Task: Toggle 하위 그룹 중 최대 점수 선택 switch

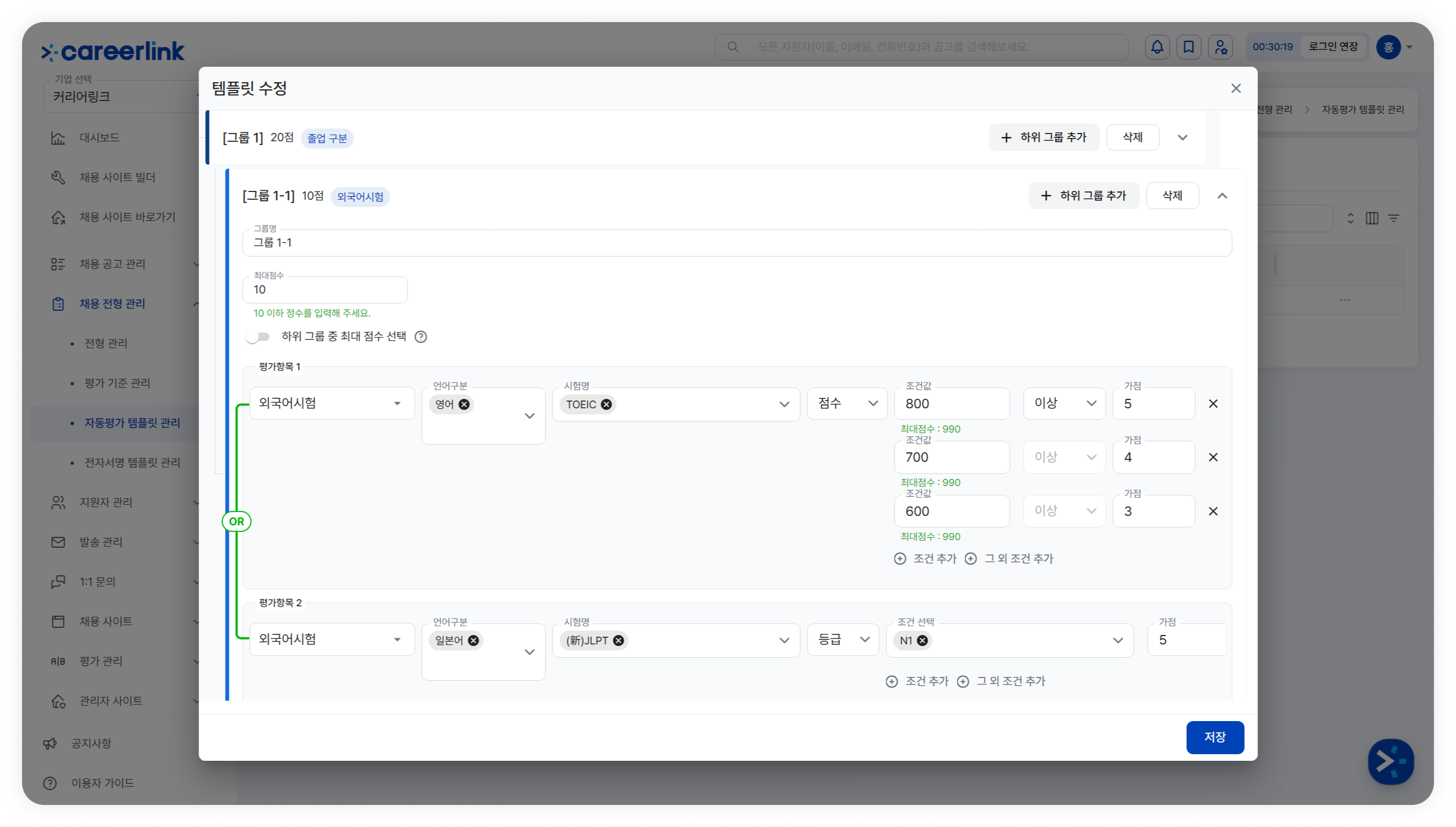Action: (x=258, y=337)
